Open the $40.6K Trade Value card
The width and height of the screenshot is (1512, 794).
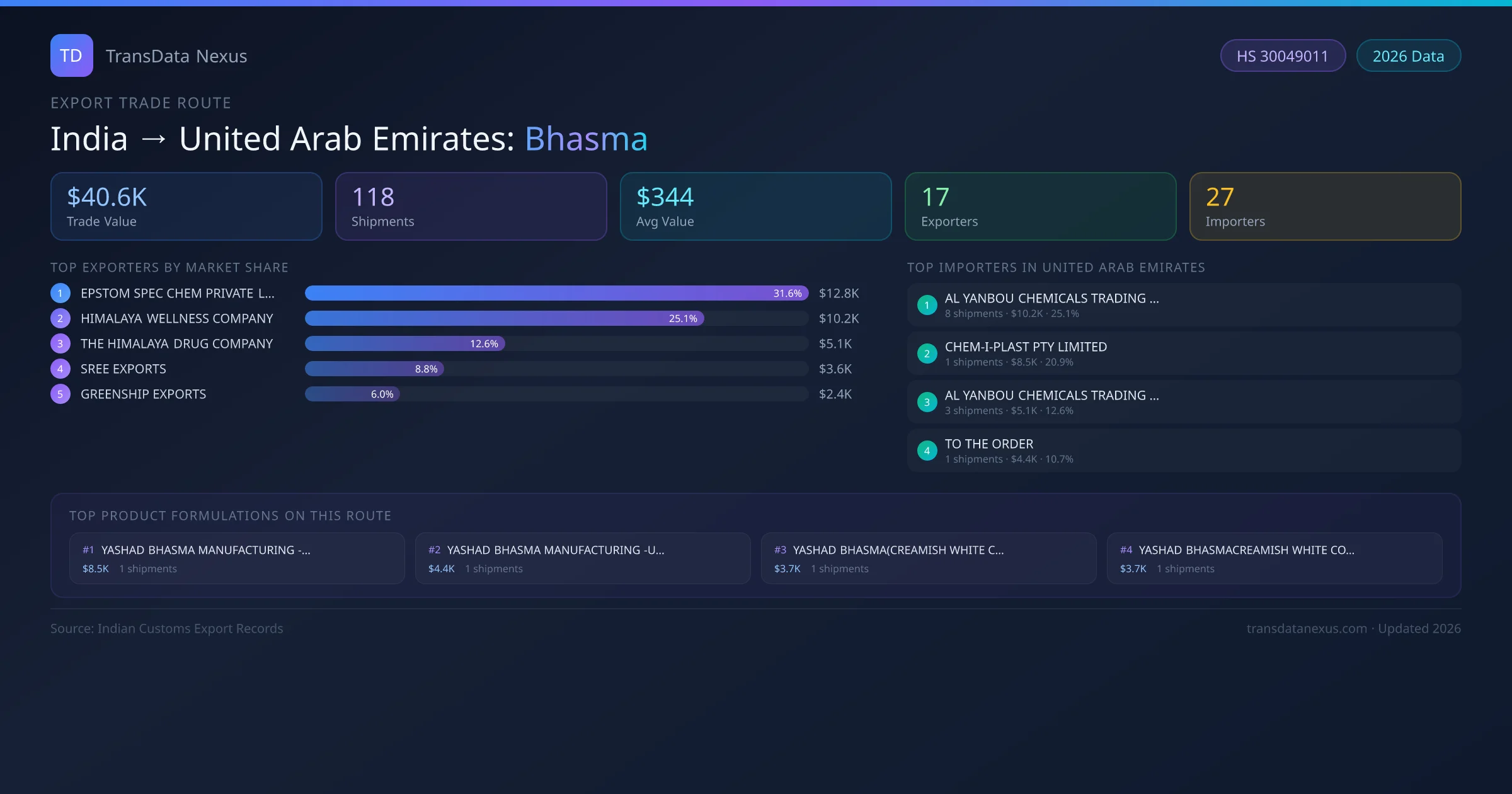point(186,206)
